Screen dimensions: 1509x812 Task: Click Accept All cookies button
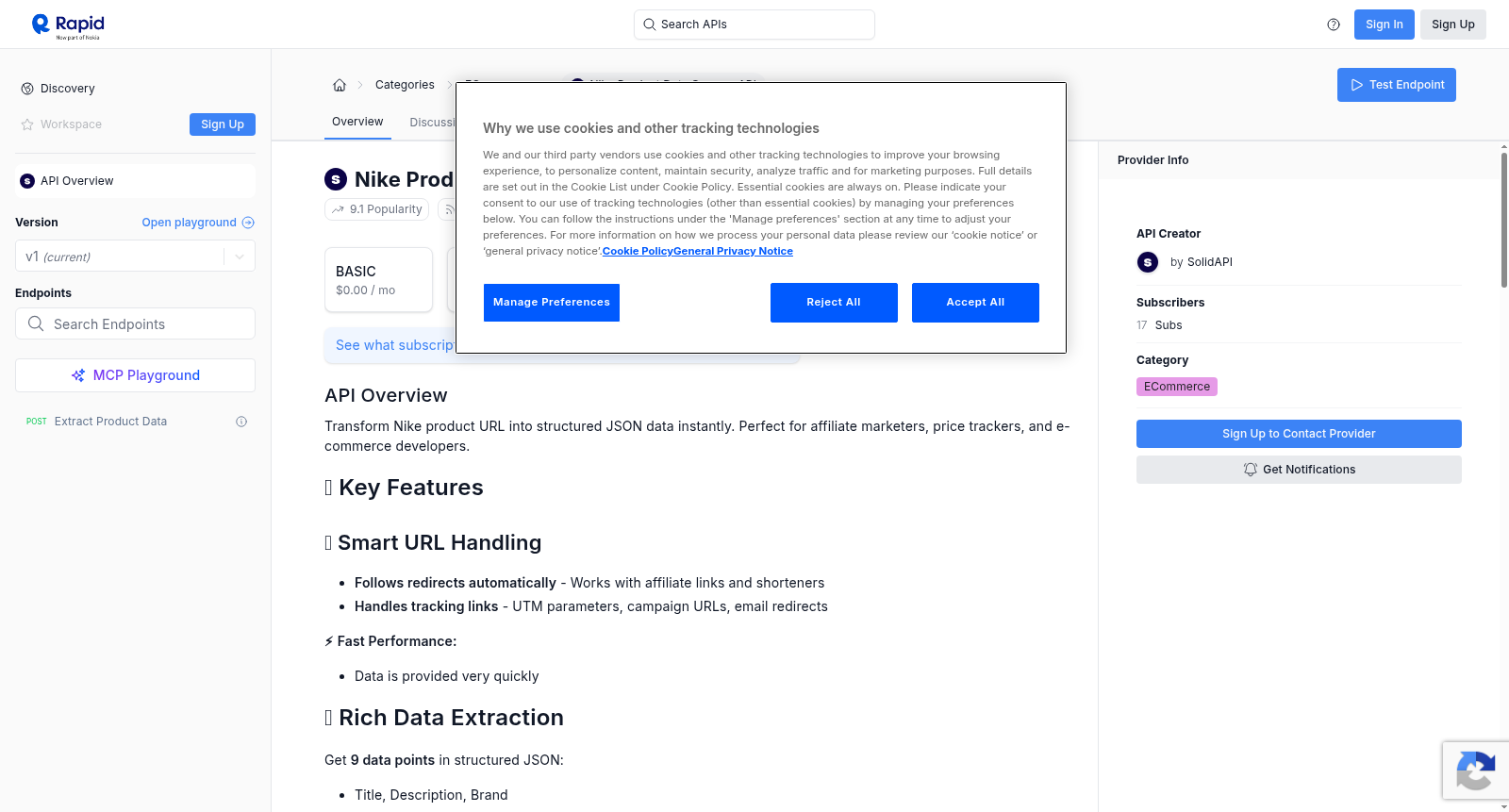[975, 303]
